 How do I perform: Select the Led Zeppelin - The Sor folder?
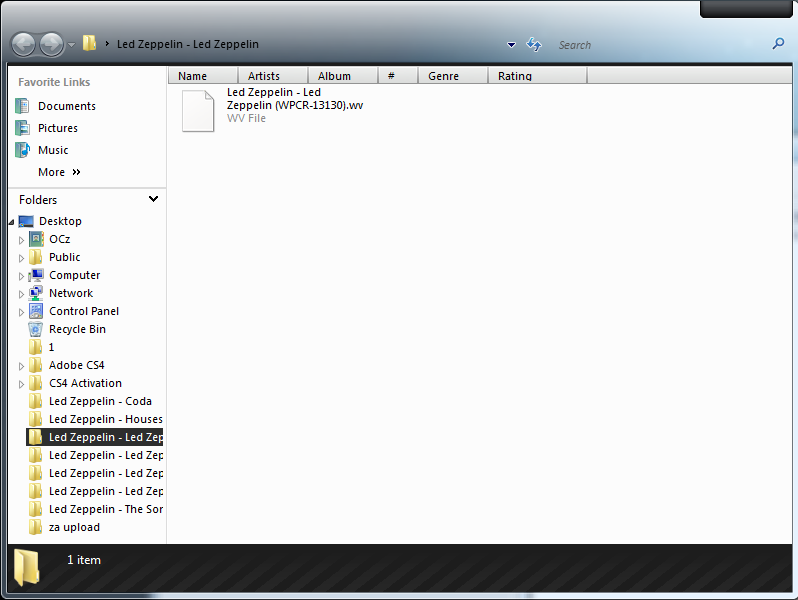tap(106, 509)
